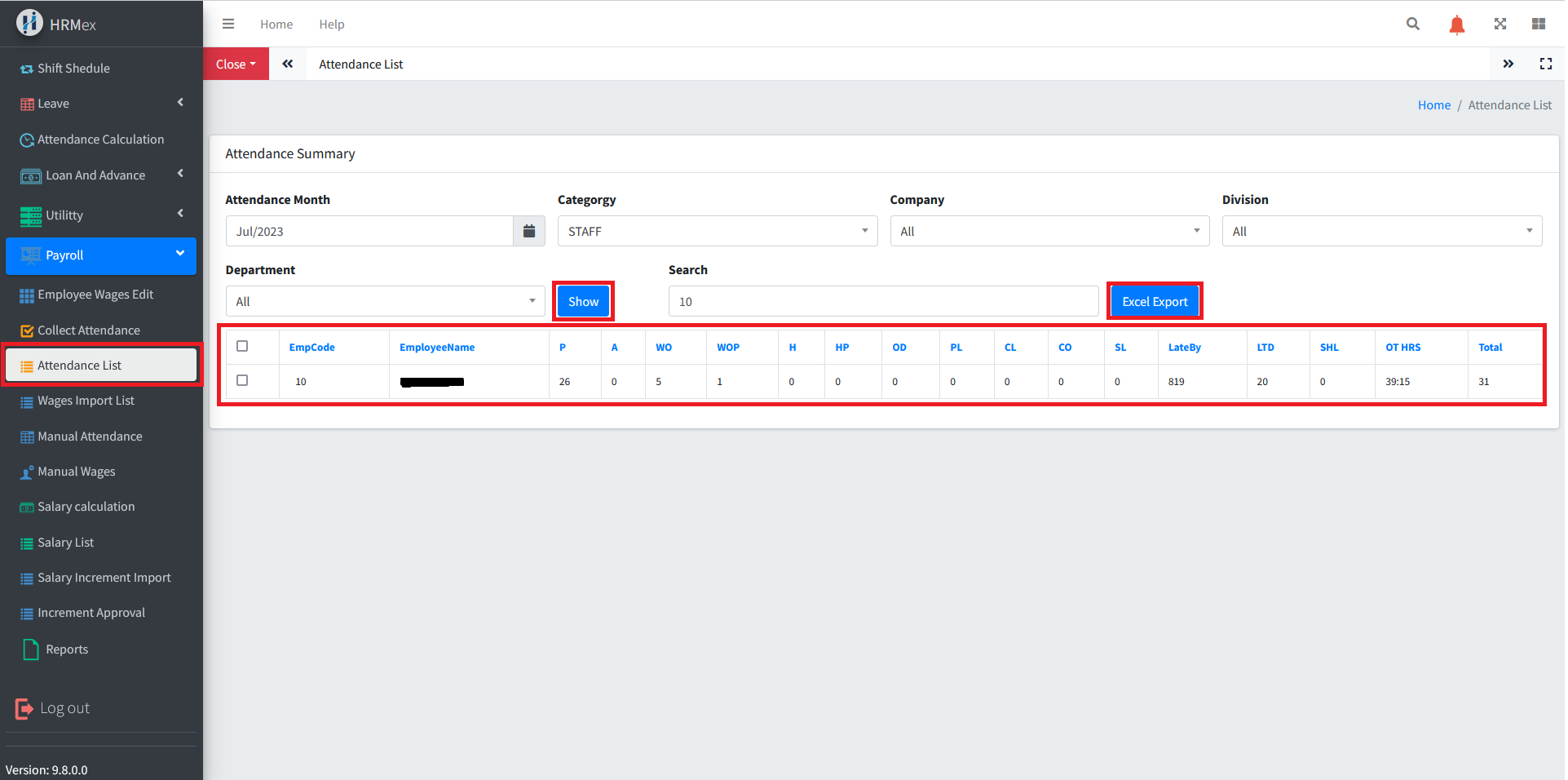Select Manual Attendance from sidebar menu
The width and height of the screenshot is (1568, 780).
click(x=90, y=437)
